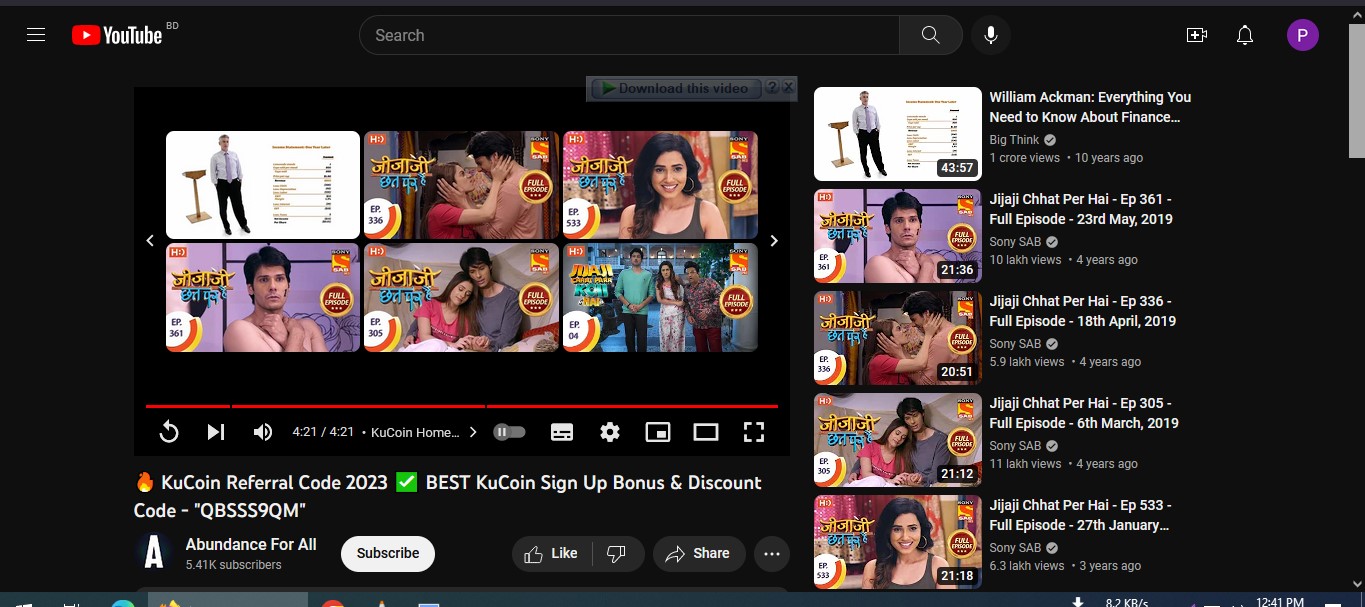Play end-screen episode 305 thumbnail

tap(461, 297)
